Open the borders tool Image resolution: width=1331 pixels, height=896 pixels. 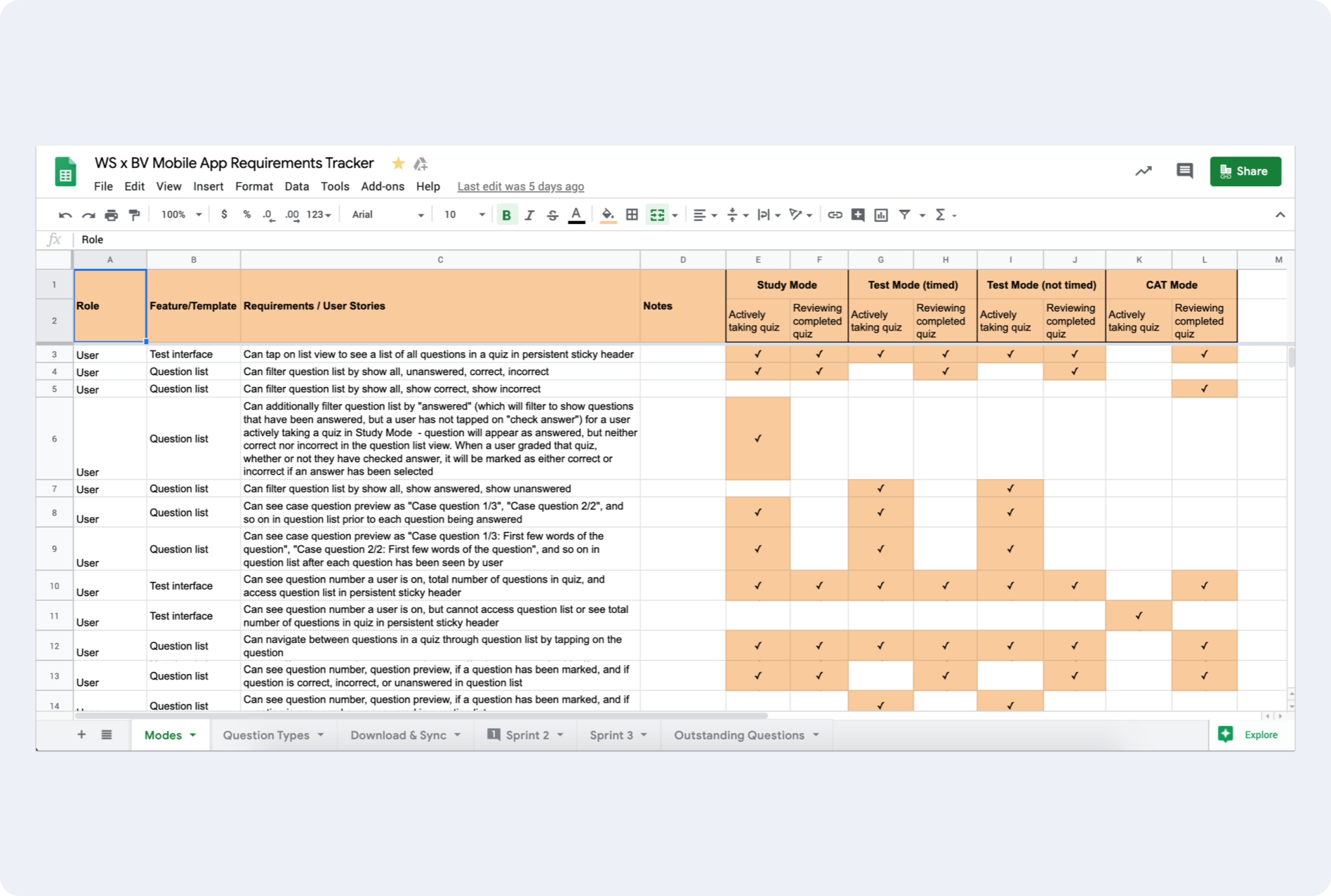[632, 215]
